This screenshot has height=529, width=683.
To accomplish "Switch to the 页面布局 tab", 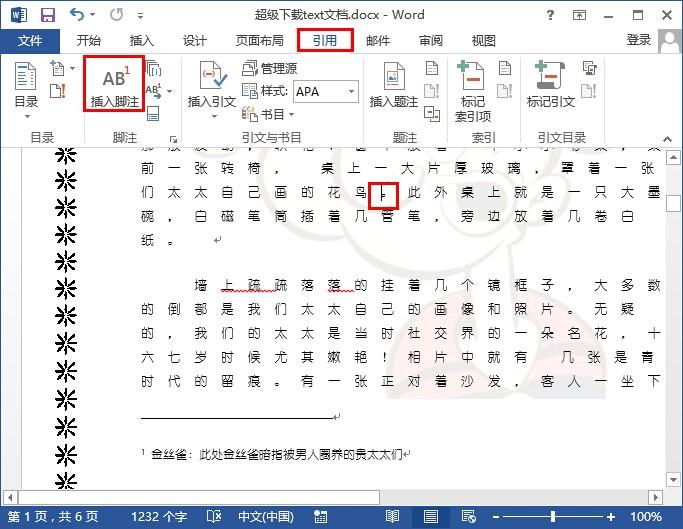I will pyautogui.click(x=259, y=40).
